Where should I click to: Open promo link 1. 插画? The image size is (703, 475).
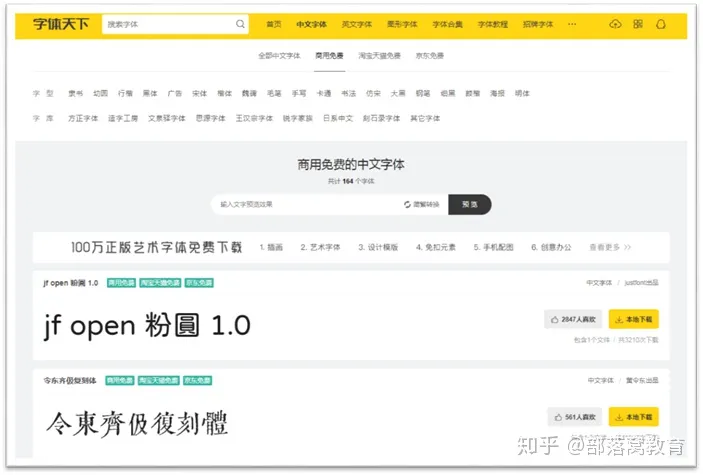click(x=271, y=247)
